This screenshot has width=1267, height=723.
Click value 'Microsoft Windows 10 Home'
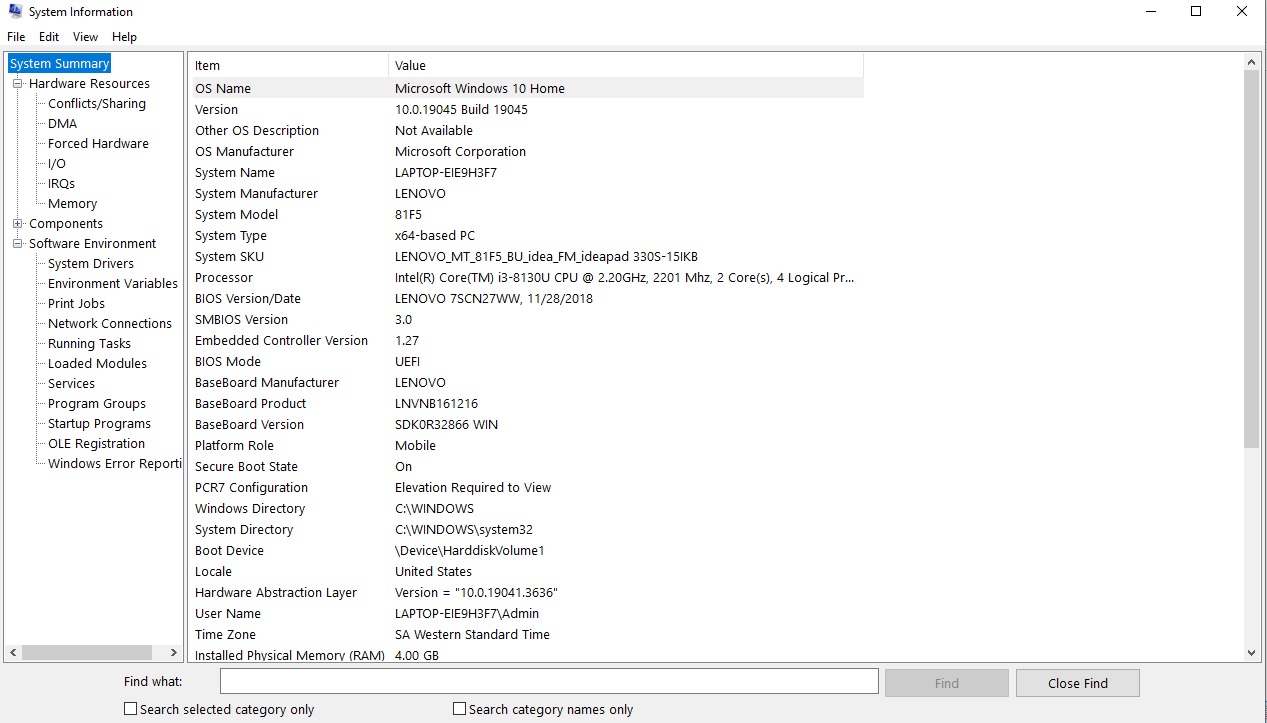[x=480, y=89]
